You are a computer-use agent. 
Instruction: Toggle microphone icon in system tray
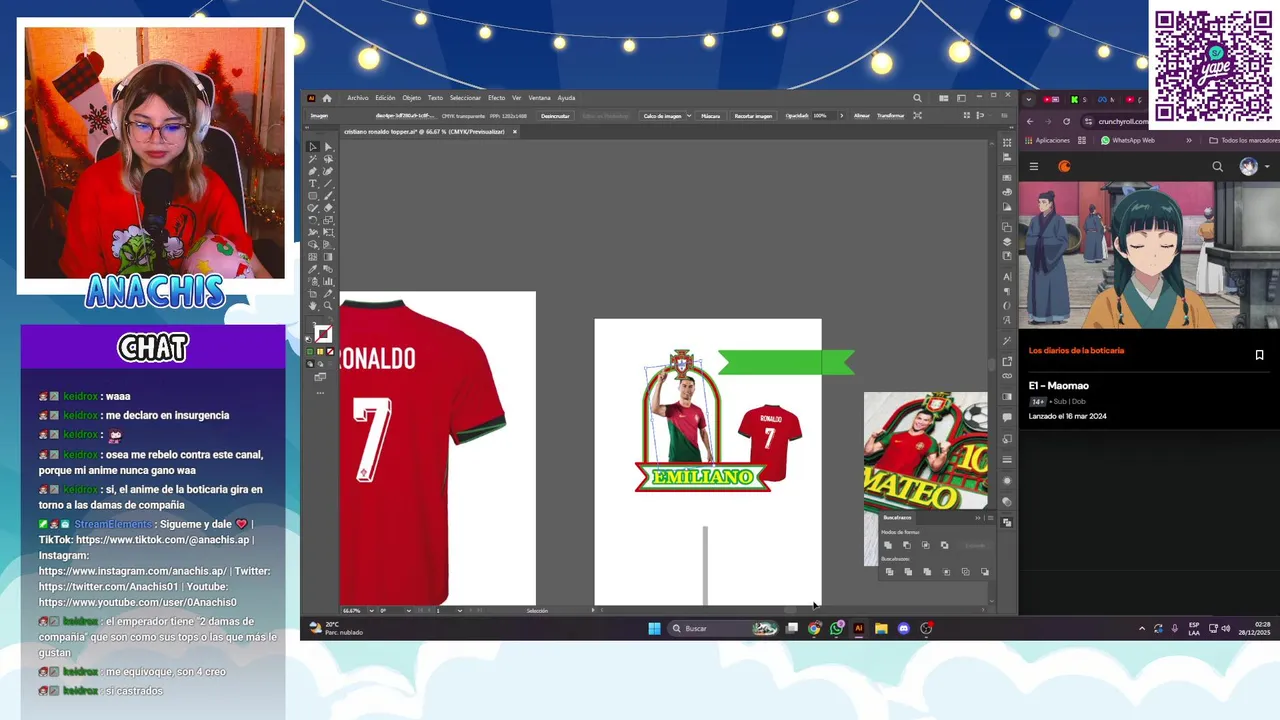click(x=1174, y=628)
